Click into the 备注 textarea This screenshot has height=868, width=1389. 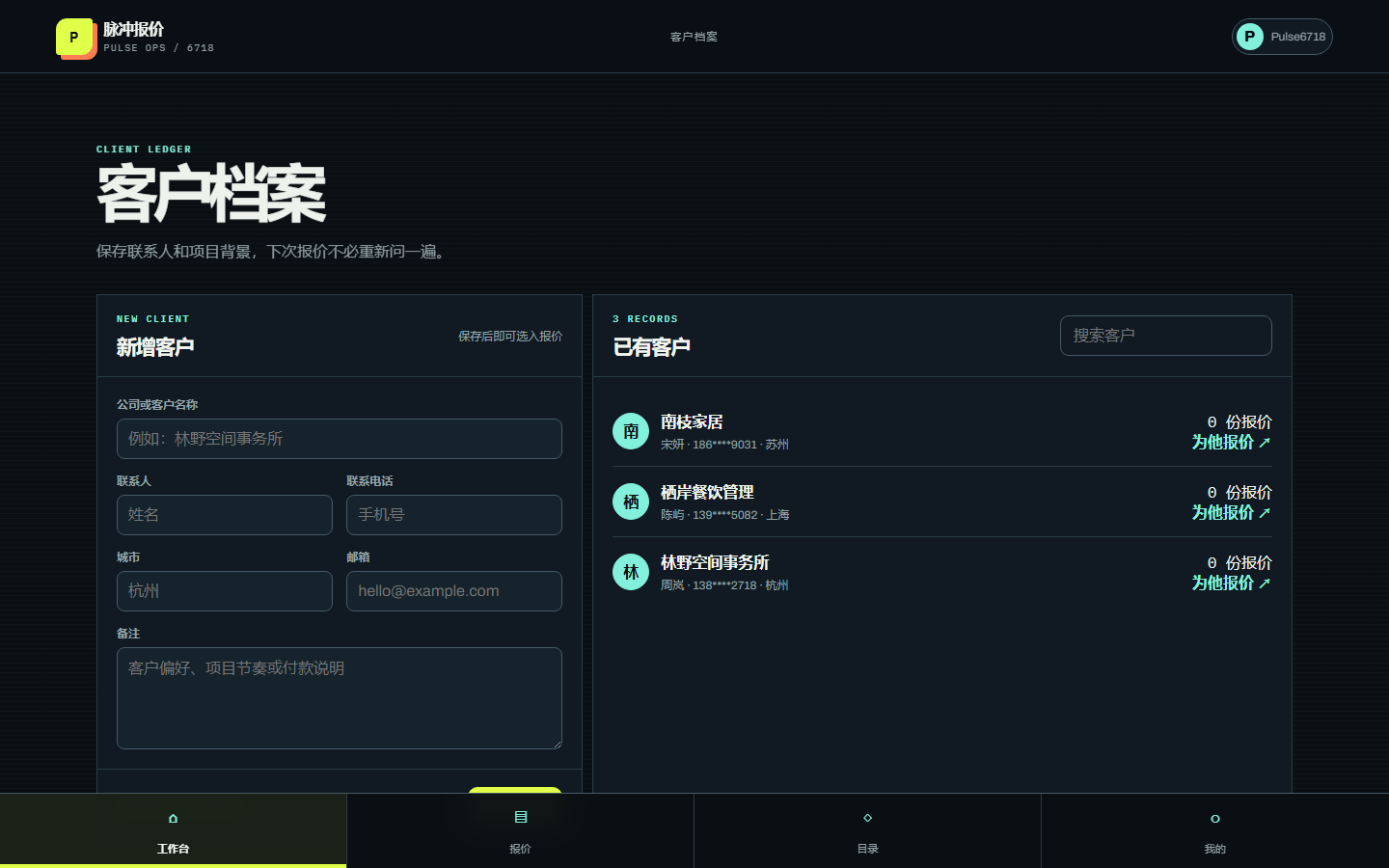pyautogui.click(x=340, y=698)
